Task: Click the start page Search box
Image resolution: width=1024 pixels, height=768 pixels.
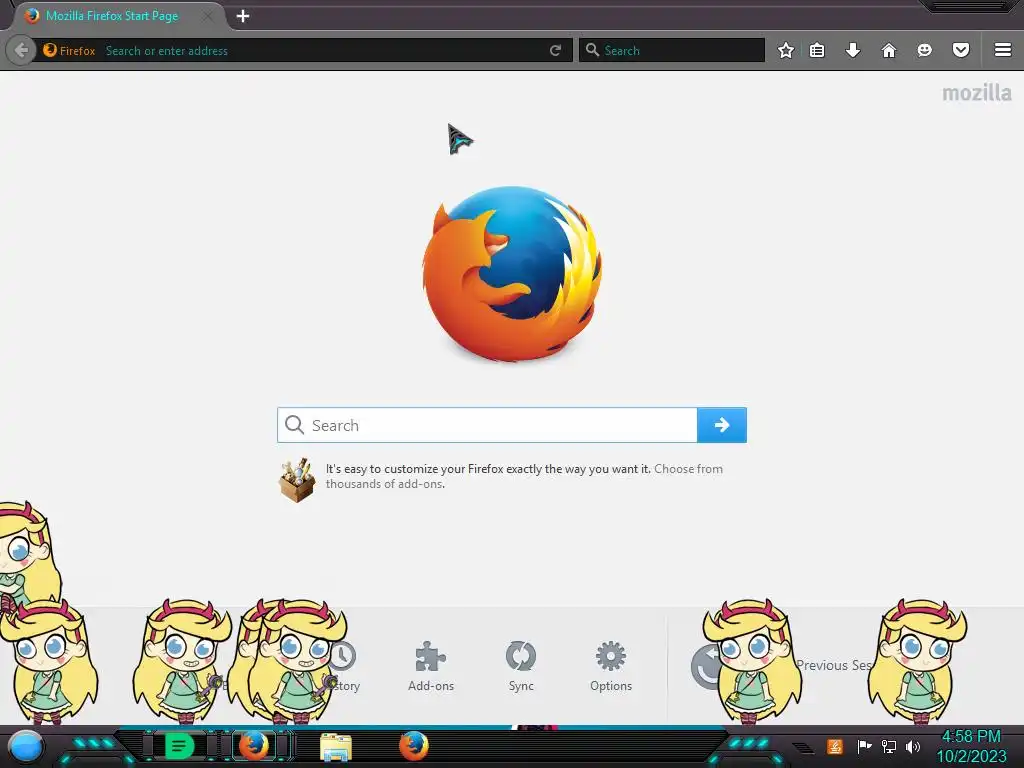Action: (x=487, y=425)
